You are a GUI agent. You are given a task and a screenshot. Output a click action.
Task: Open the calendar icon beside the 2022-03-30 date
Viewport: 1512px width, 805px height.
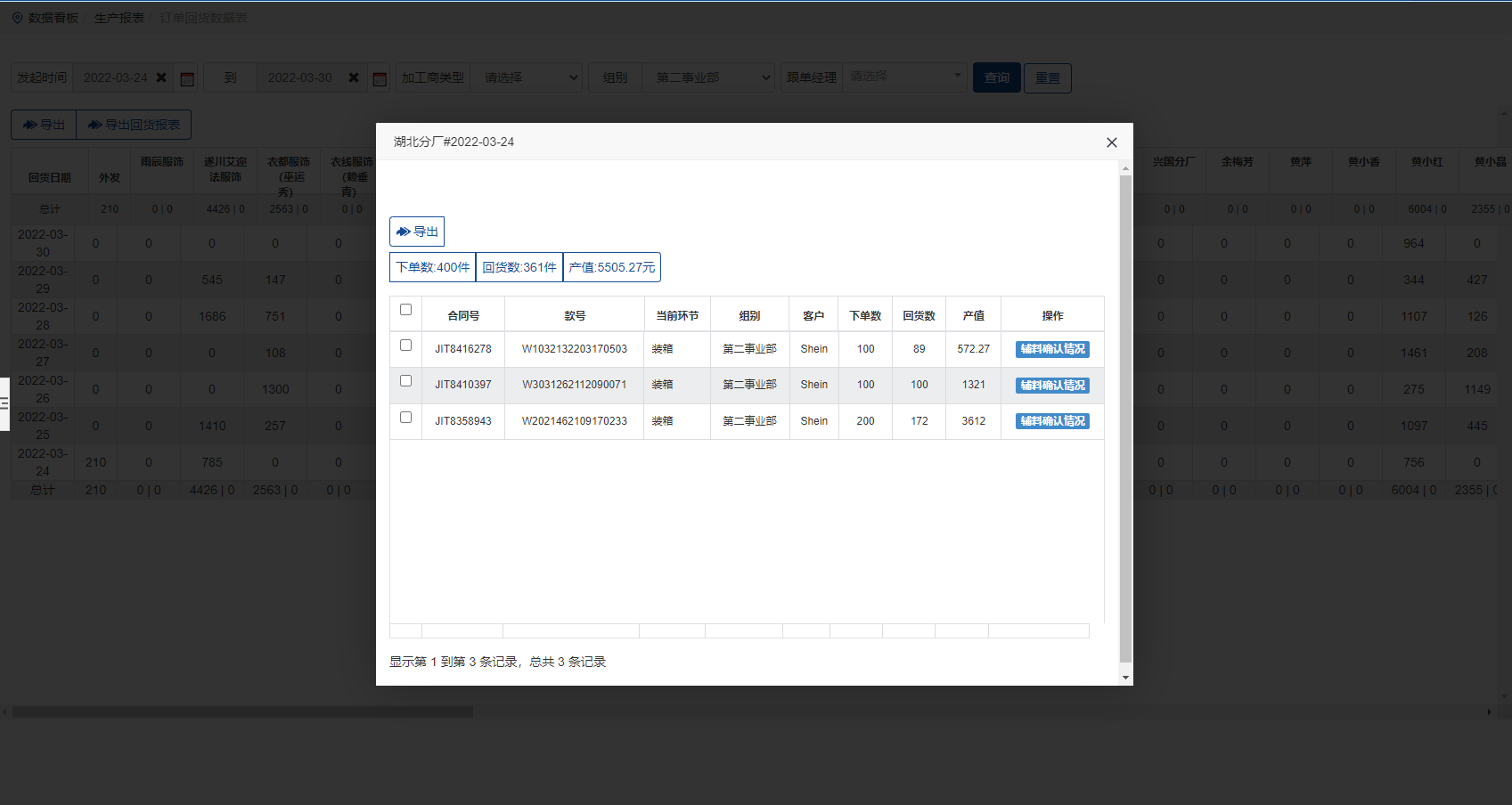[x=380, y=78]
